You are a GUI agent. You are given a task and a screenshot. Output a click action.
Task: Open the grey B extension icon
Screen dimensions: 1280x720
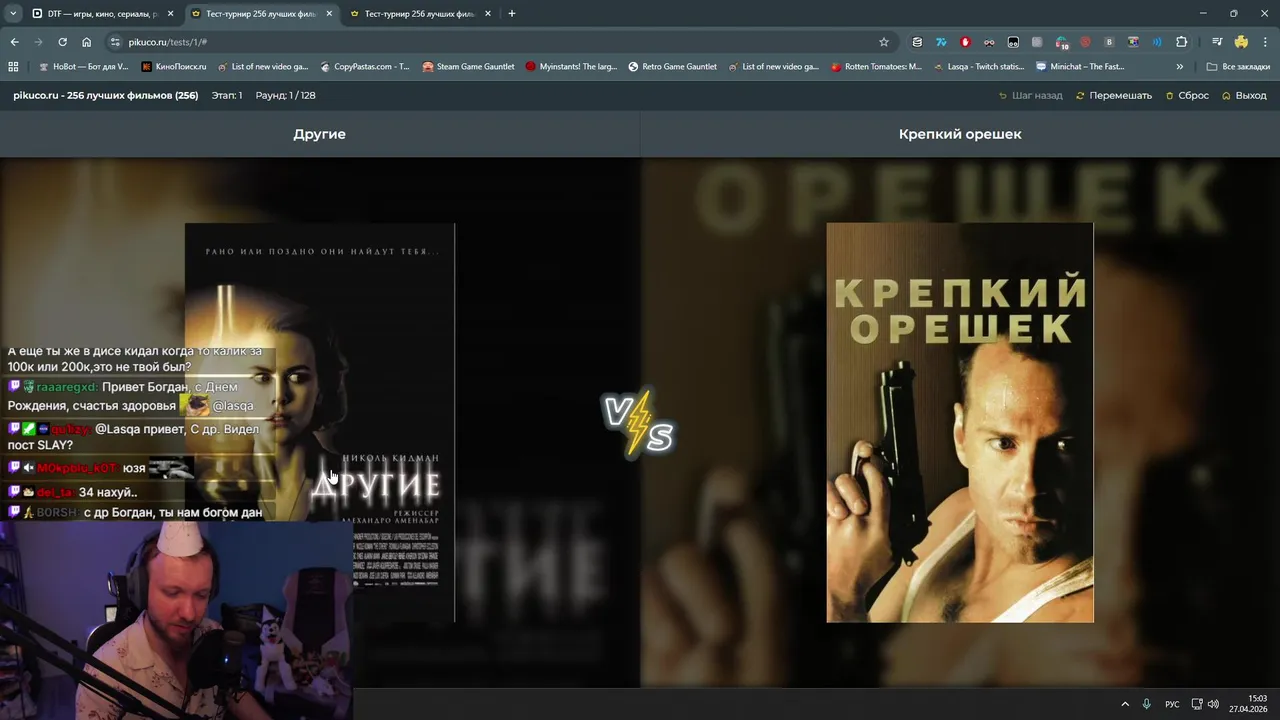1109,42
